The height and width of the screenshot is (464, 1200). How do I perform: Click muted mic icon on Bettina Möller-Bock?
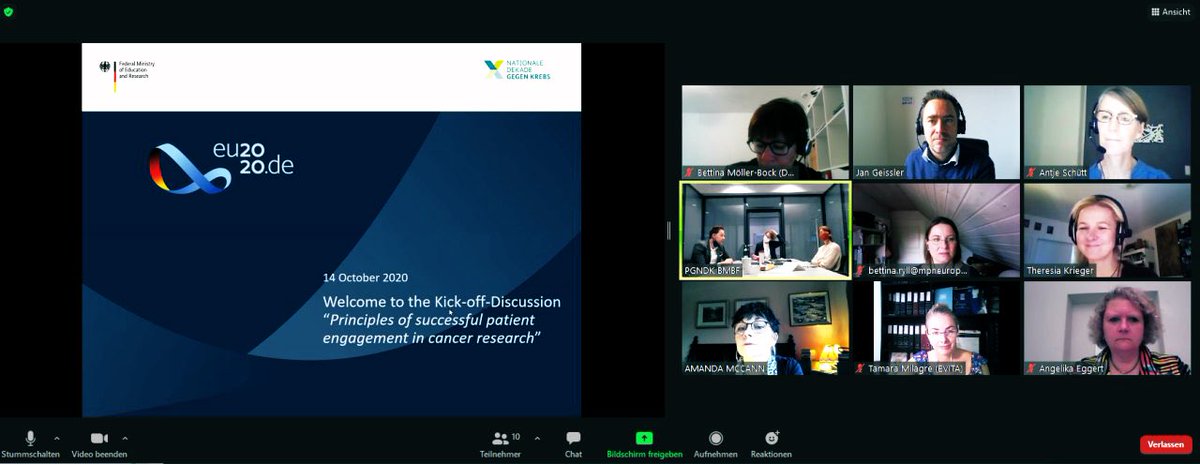point(689,172)
